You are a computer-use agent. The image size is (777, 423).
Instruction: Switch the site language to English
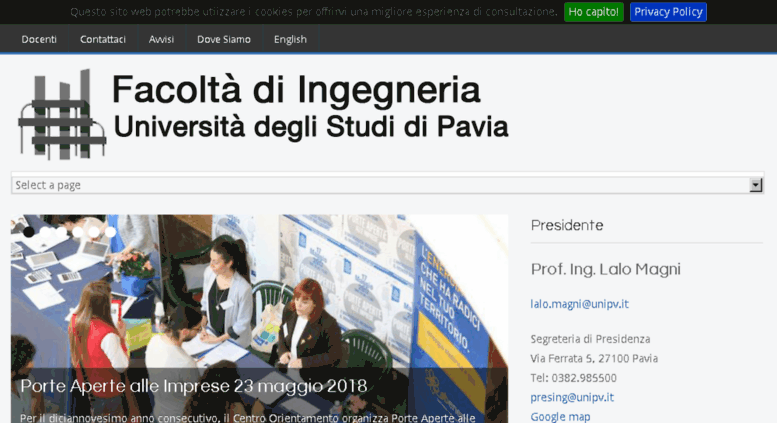tap(290, 39)
